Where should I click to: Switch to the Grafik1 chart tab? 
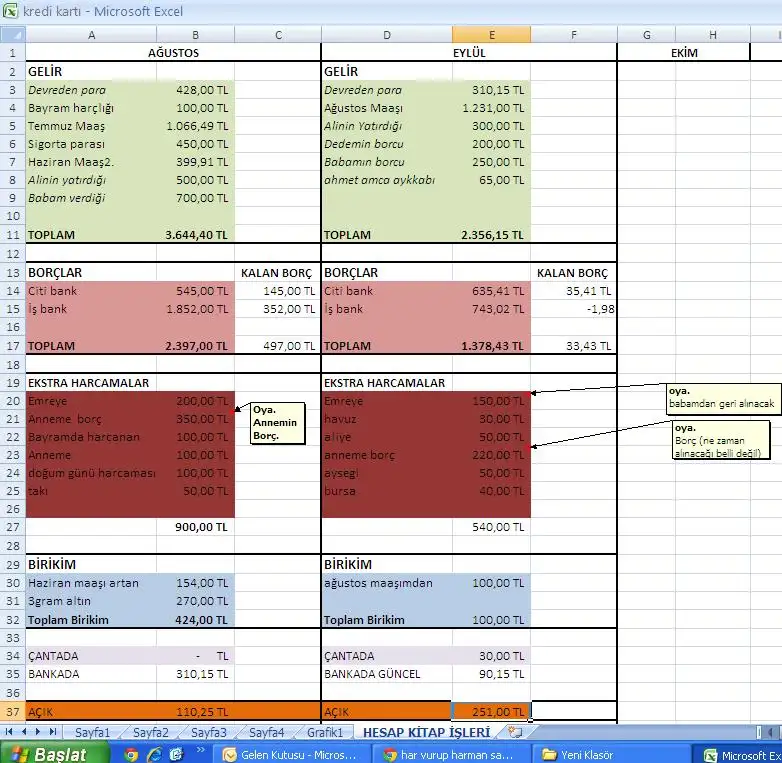(x=325, y=732)
